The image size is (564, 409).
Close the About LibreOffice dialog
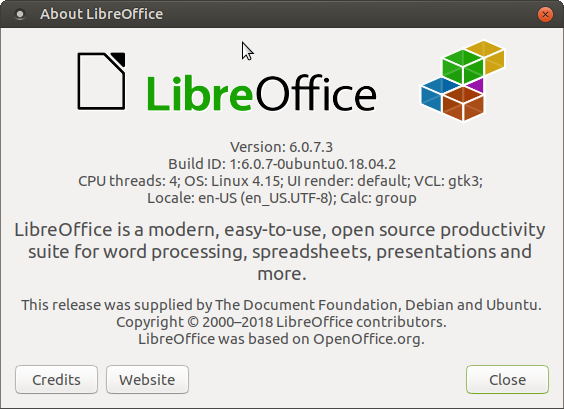point(507,380)
